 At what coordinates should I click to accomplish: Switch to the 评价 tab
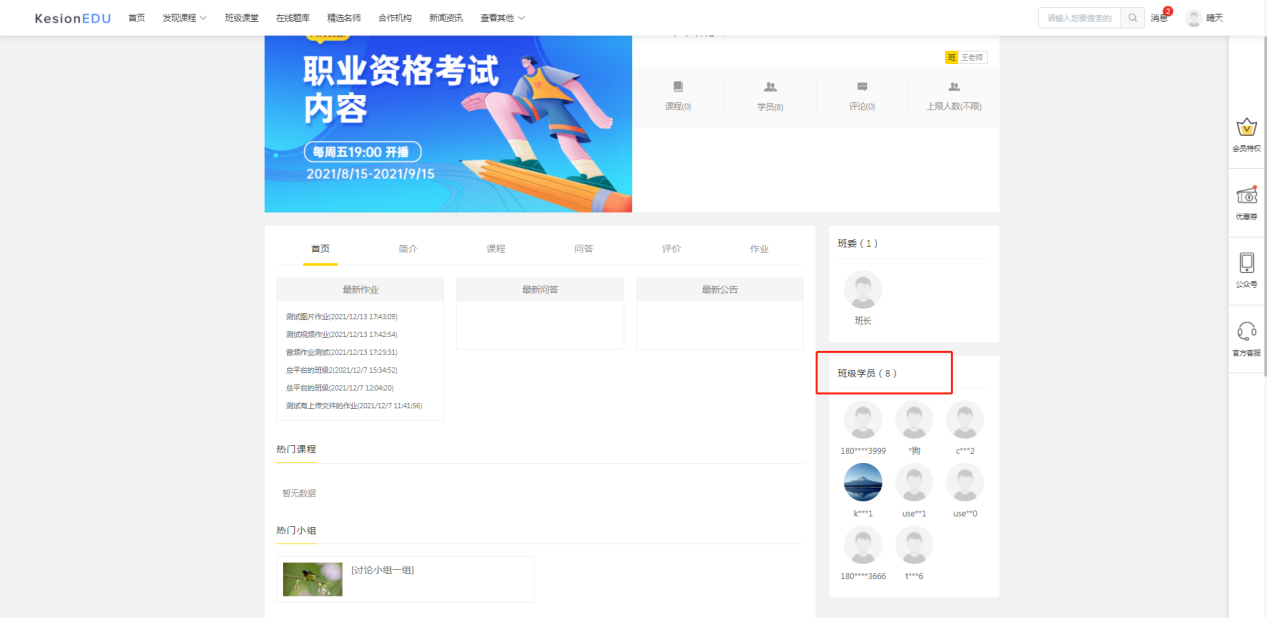point(672,249)
